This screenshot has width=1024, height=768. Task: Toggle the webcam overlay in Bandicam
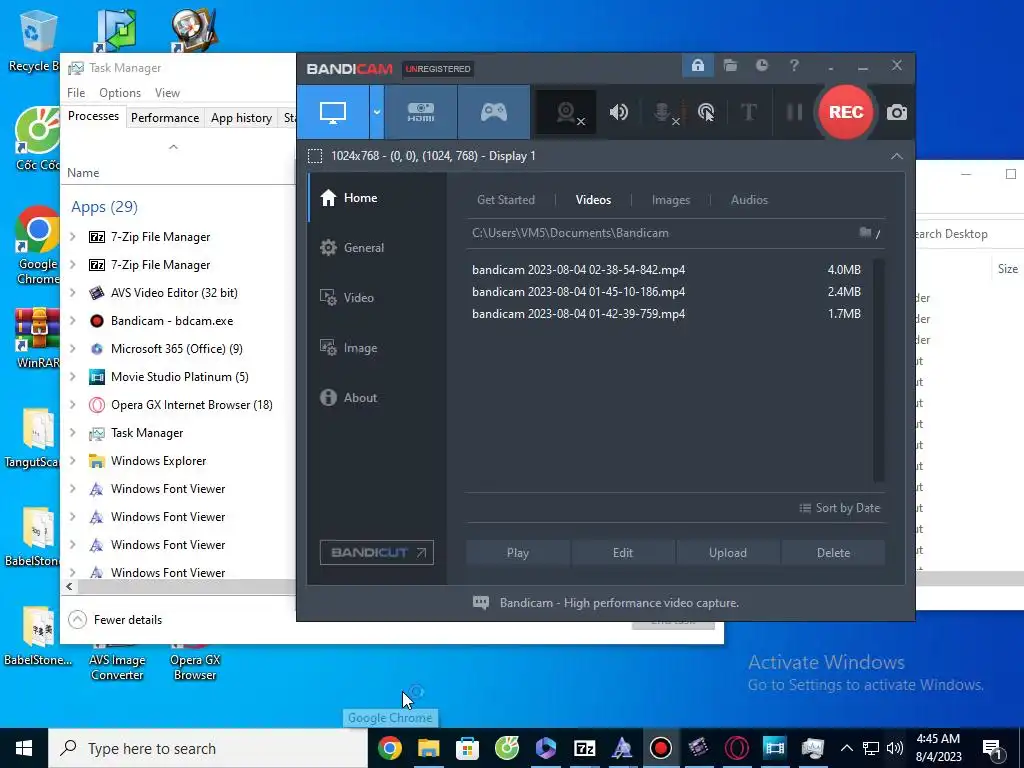point(566,112)
